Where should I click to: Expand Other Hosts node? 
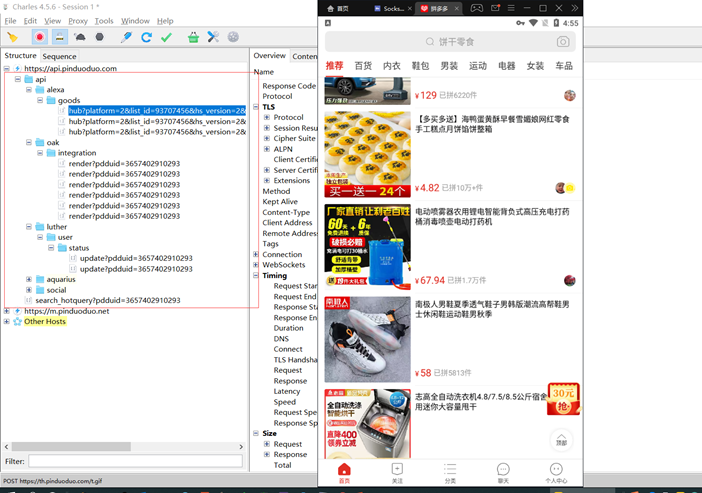click(x=7, y=322)
